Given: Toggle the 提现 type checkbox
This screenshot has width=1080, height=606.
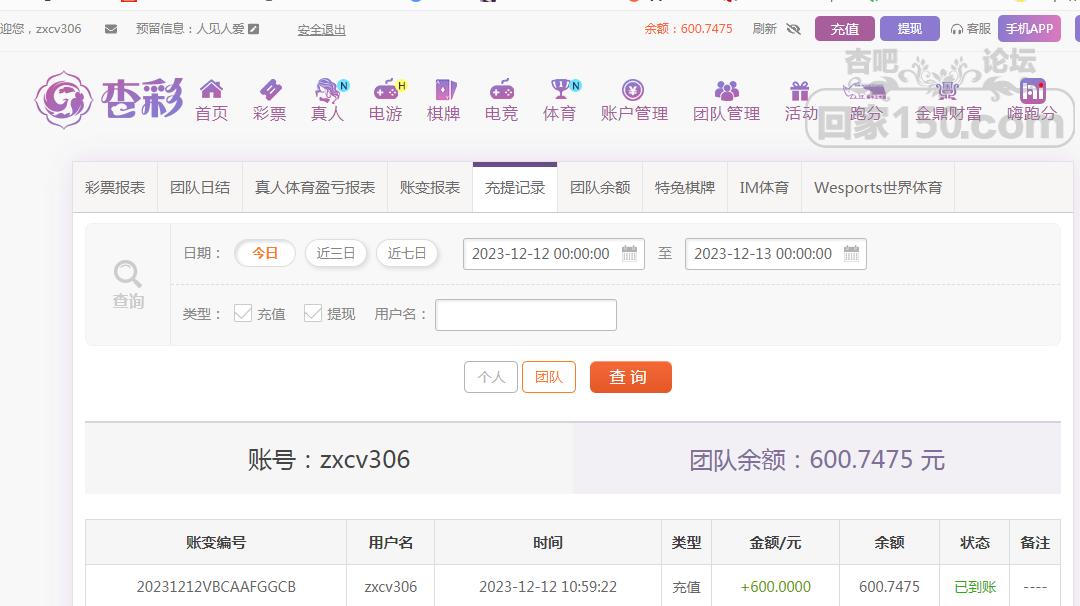Looking at the screenshot, I should pyautogui.click(x=313, y=313).
